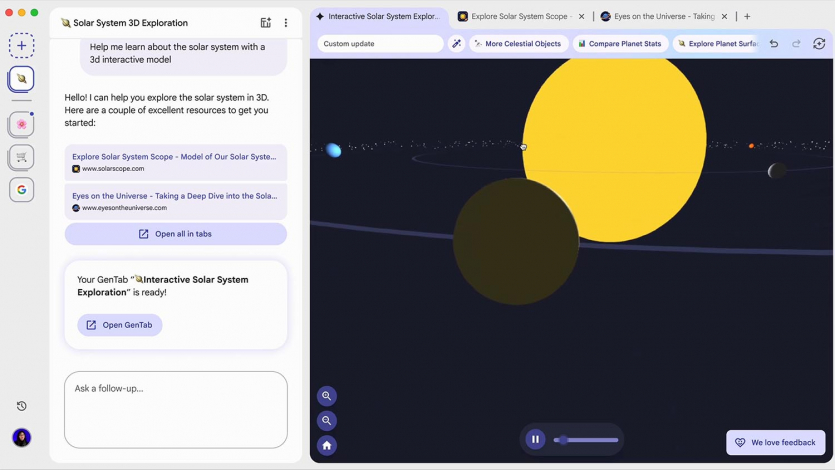Viewport: 835px width, 470px height.
Task: Select the Solar System planet sidebar icon
Action: 21,79
